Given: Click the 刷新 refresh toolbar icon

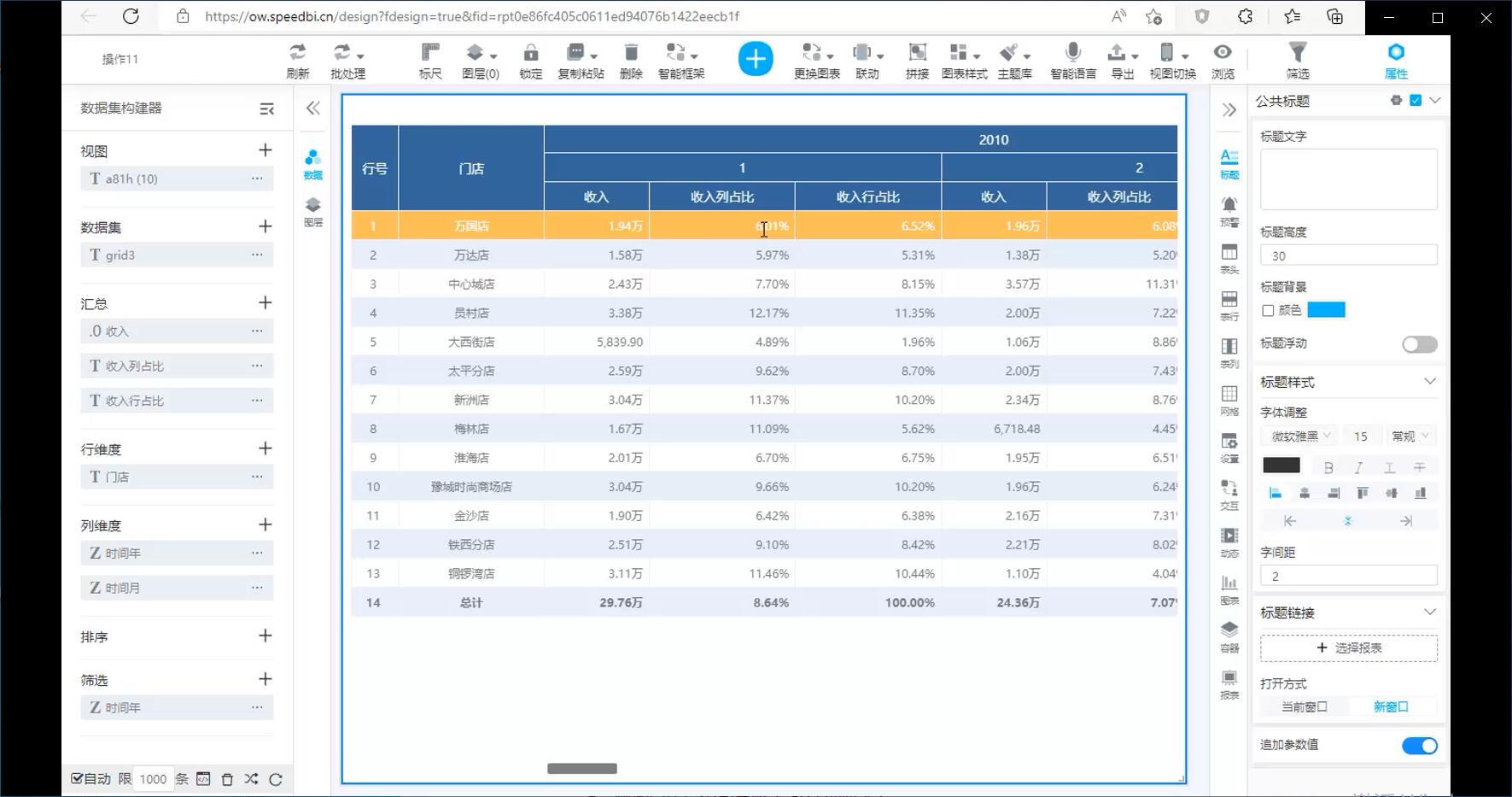Looking at the screenshot, I should tap(297, 60).
